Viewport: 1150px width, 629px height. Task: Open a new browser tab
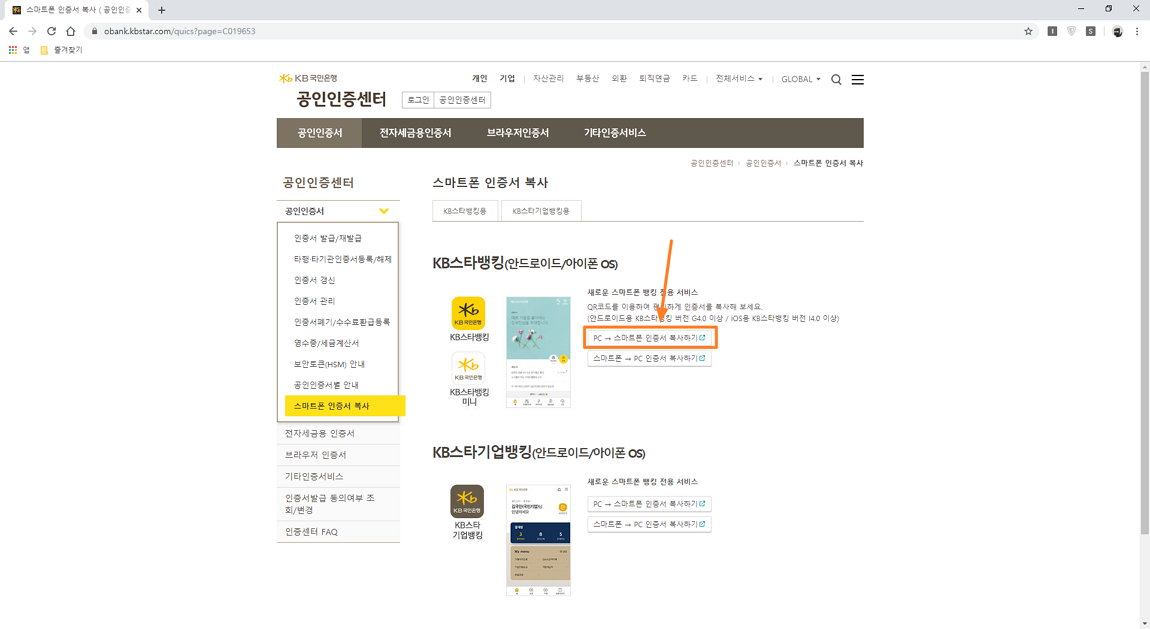click(x=161, y=10)
